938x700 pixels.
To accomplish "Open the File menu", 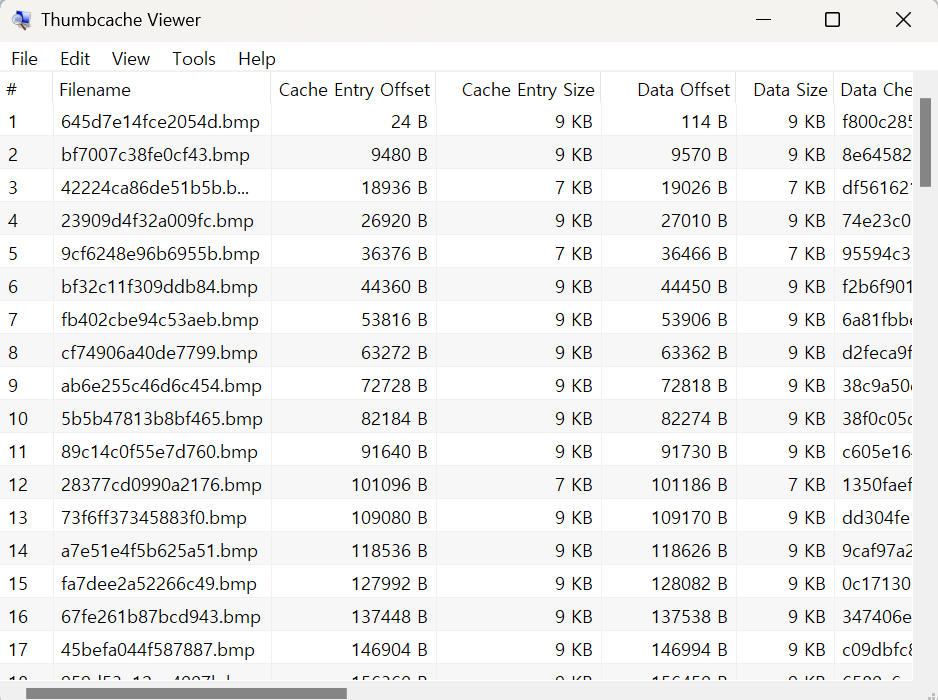I will coord(24,58).
